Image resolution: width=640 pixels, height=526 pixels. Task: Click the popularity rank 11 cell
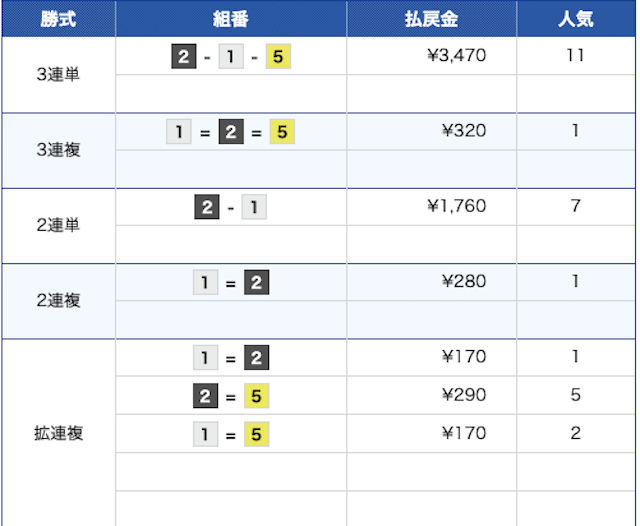click(x=575, y=56)
